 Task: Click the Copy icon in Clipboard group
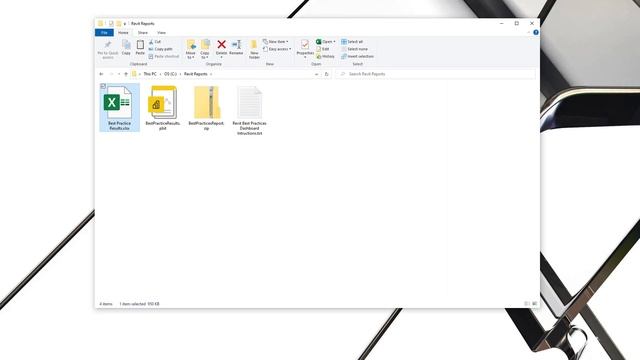[x=126, y=45]
